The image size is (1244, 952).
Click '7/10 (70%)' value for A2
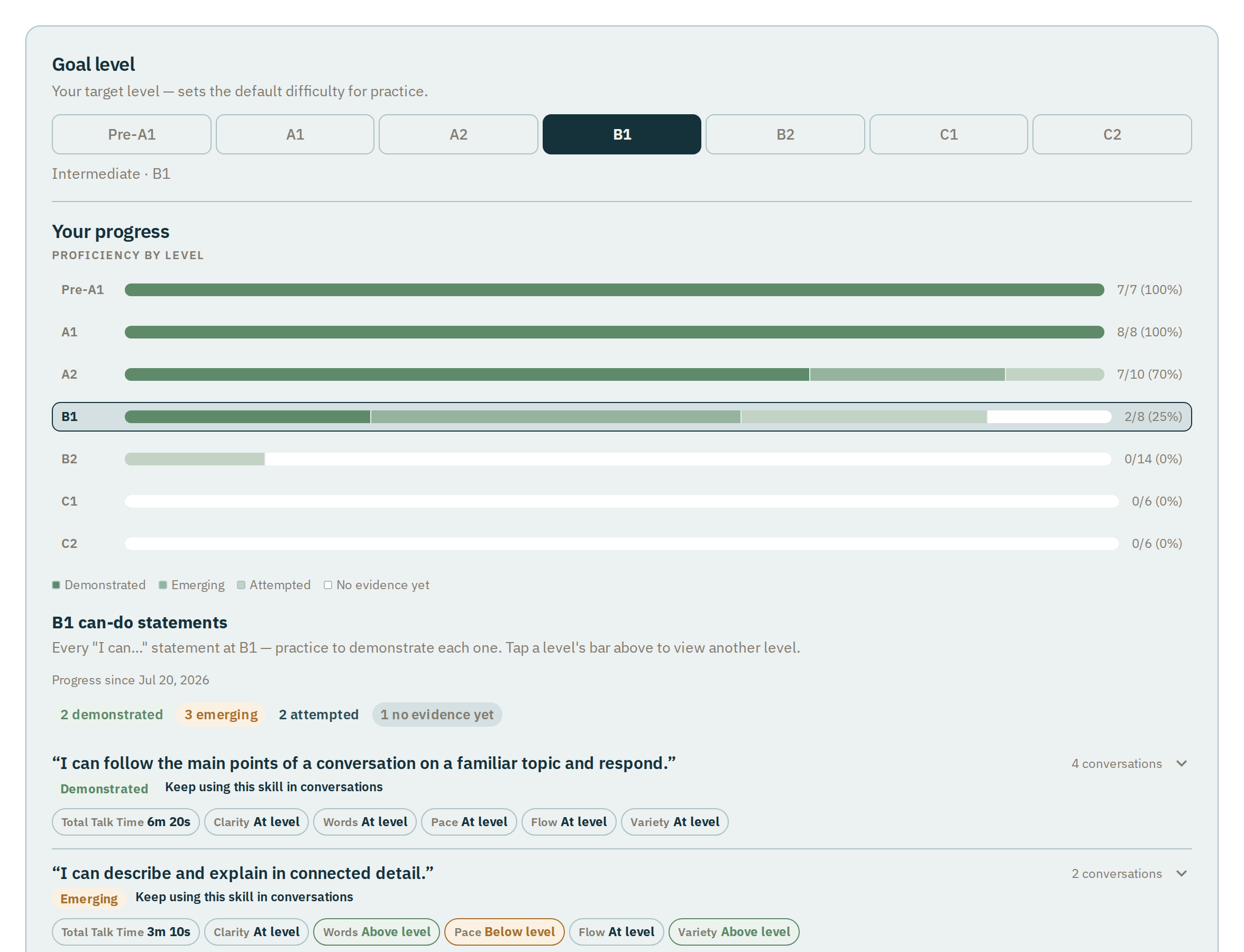tap(1149, 374)
